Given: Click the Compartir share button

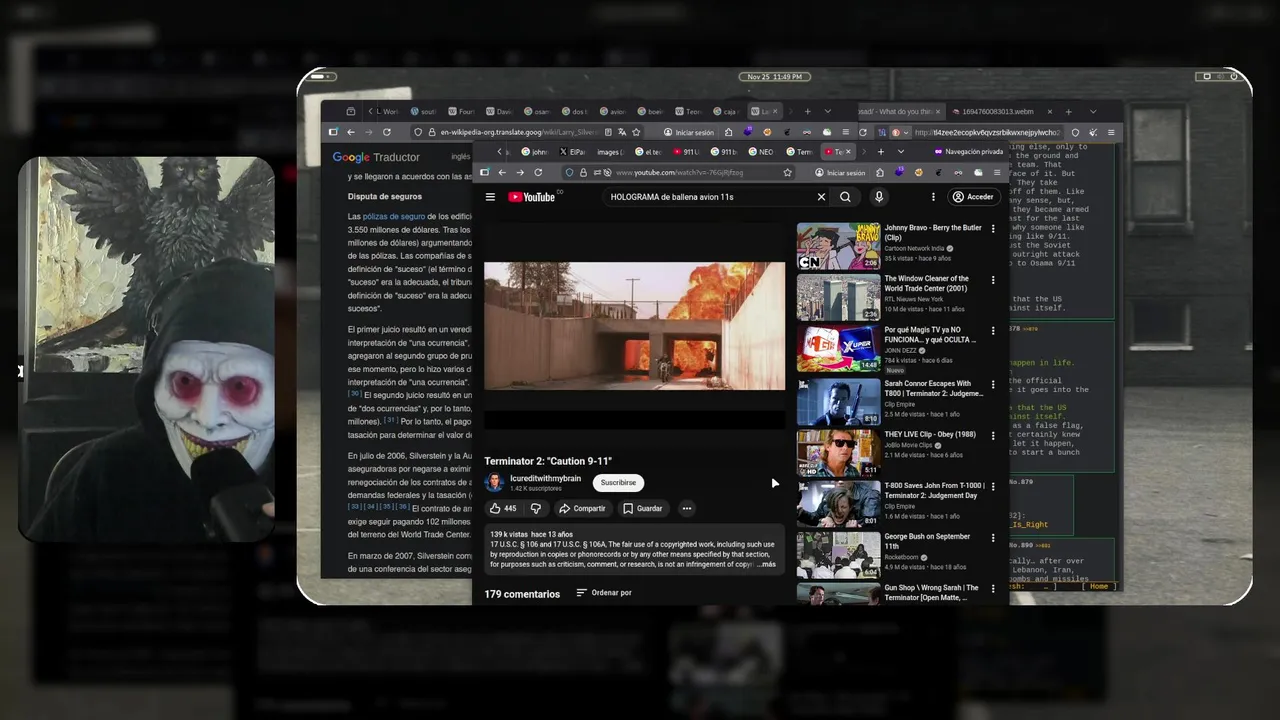Looking at the screenshot, I should click(582, 508).
